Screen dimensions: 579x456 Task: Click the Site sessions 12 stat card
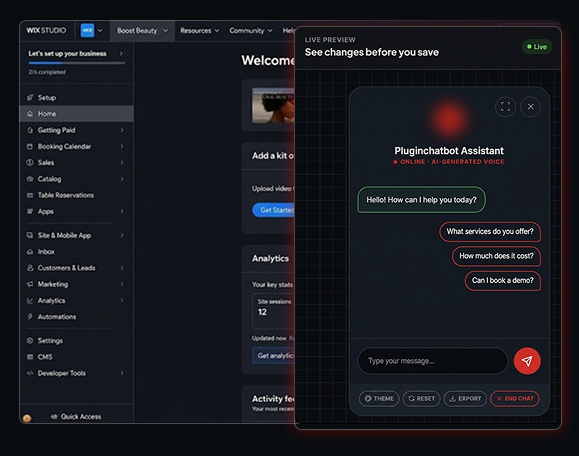[273, 311]
